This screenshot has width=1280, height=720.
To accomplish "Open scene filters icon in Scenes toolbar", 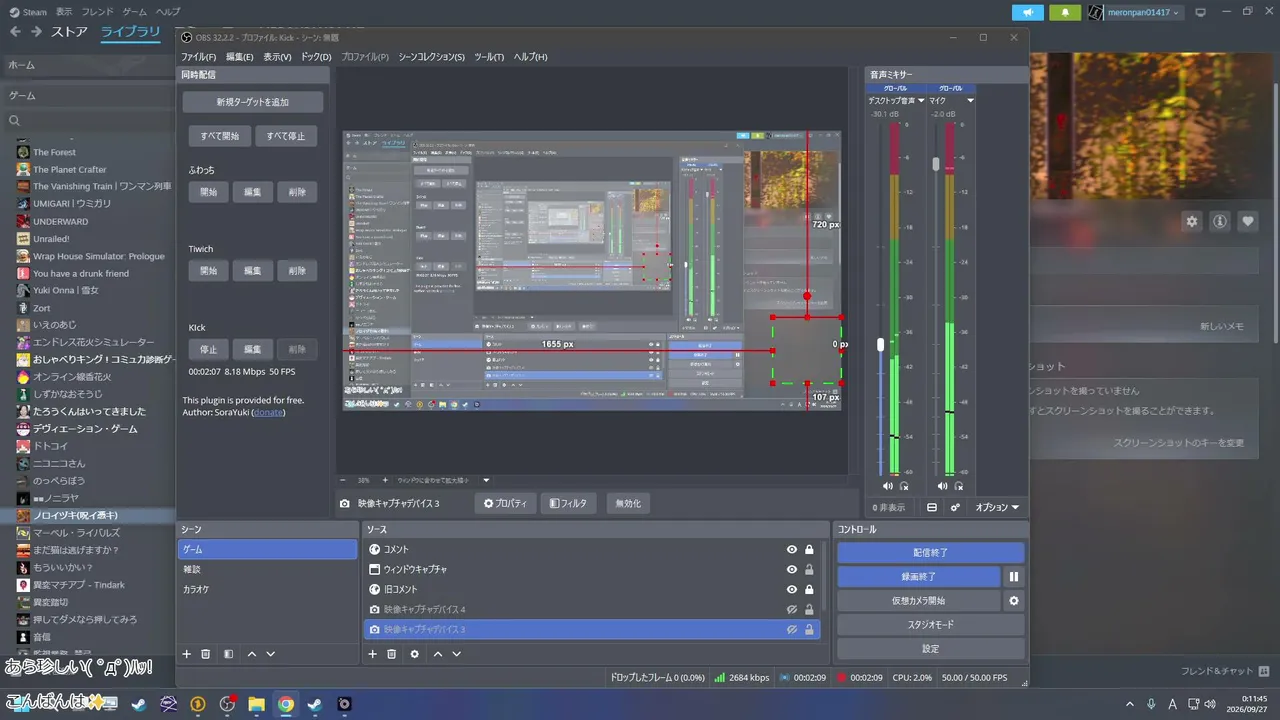I will point(228,654).
